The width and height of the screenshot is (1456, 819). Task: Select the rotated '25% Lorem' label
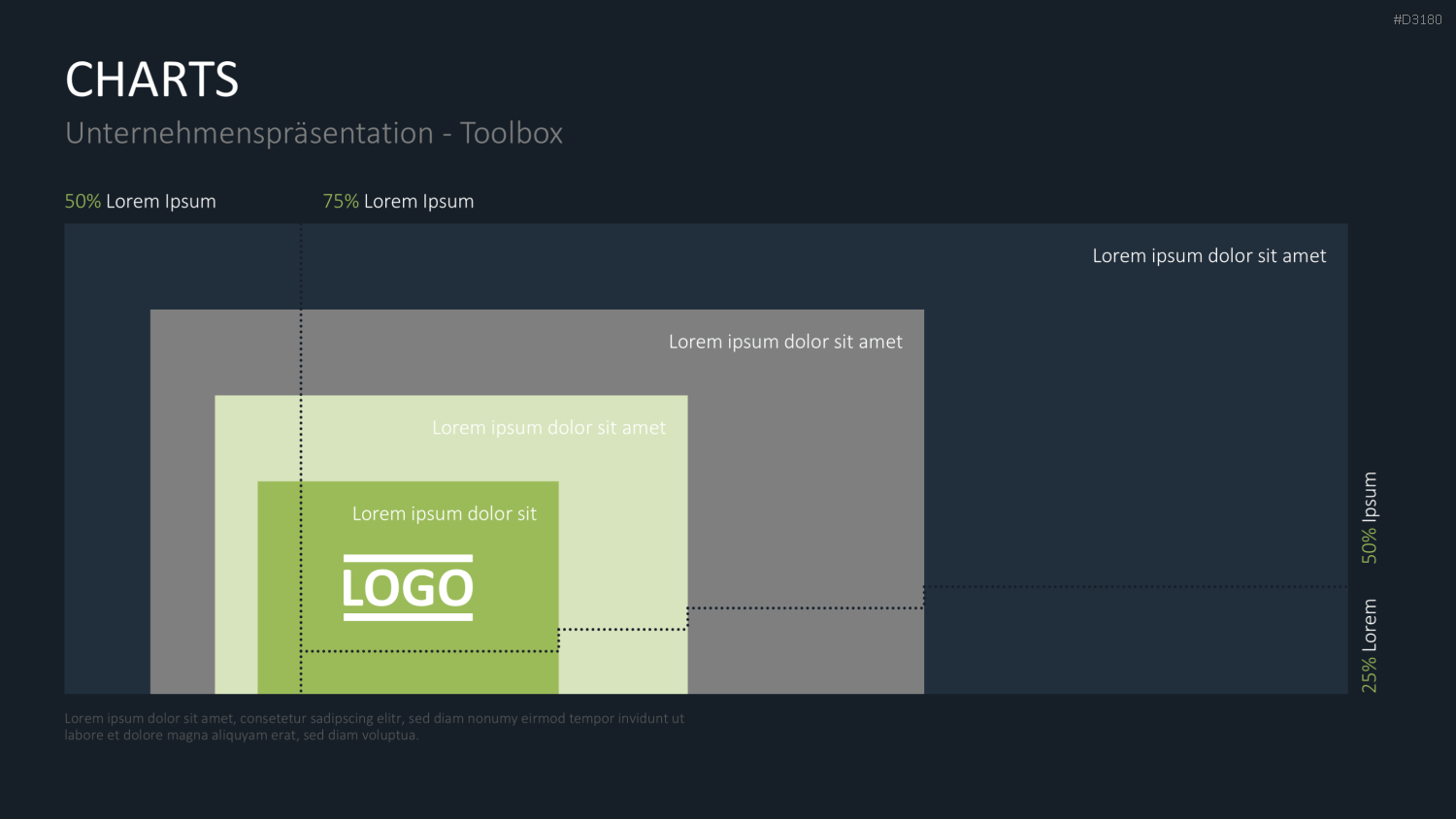click(x=1369, y=645)
